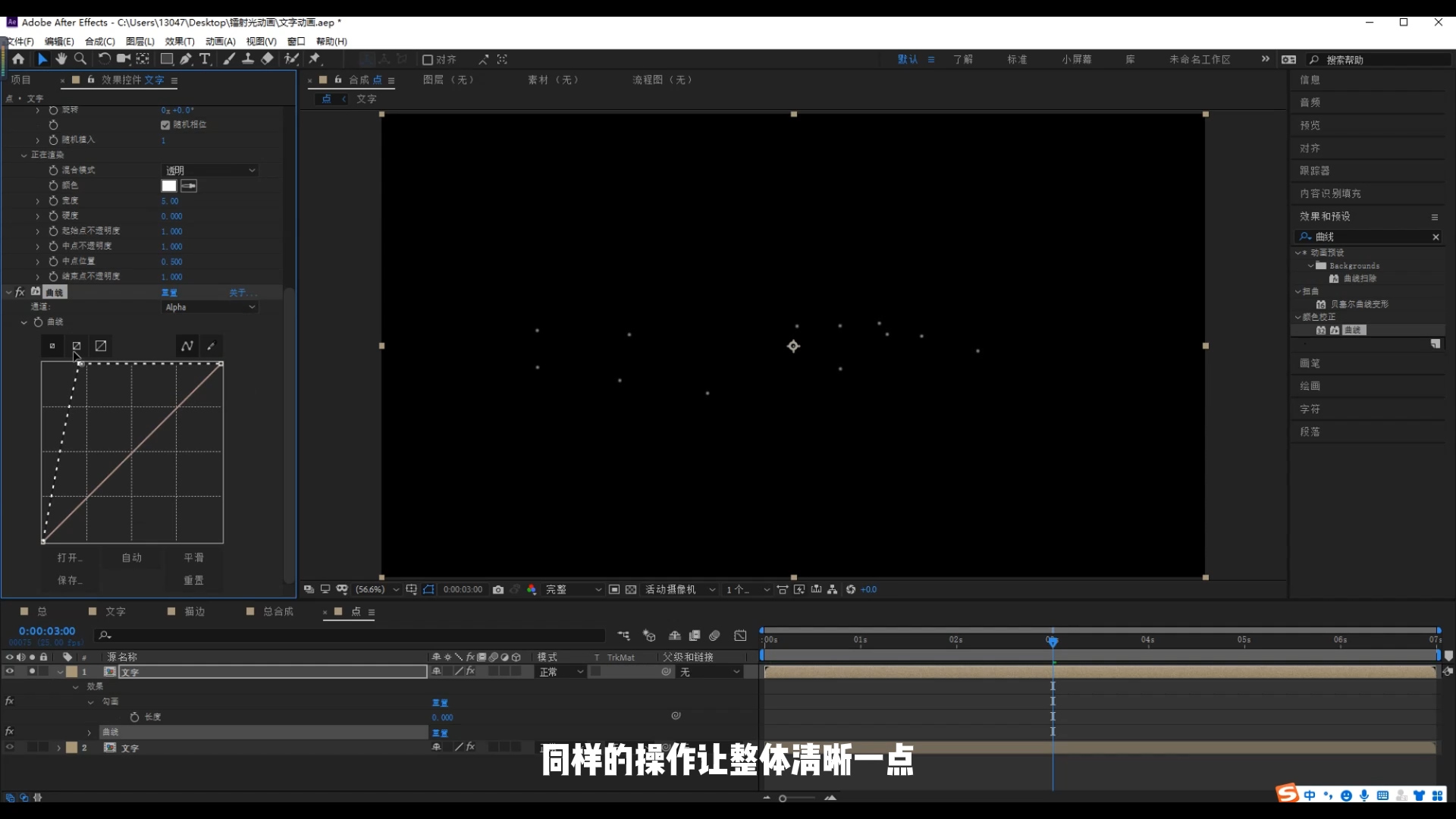Select the Hand tool in the toolbar
The height and width of the screenshot is (819, 1456).
point(61,59)
